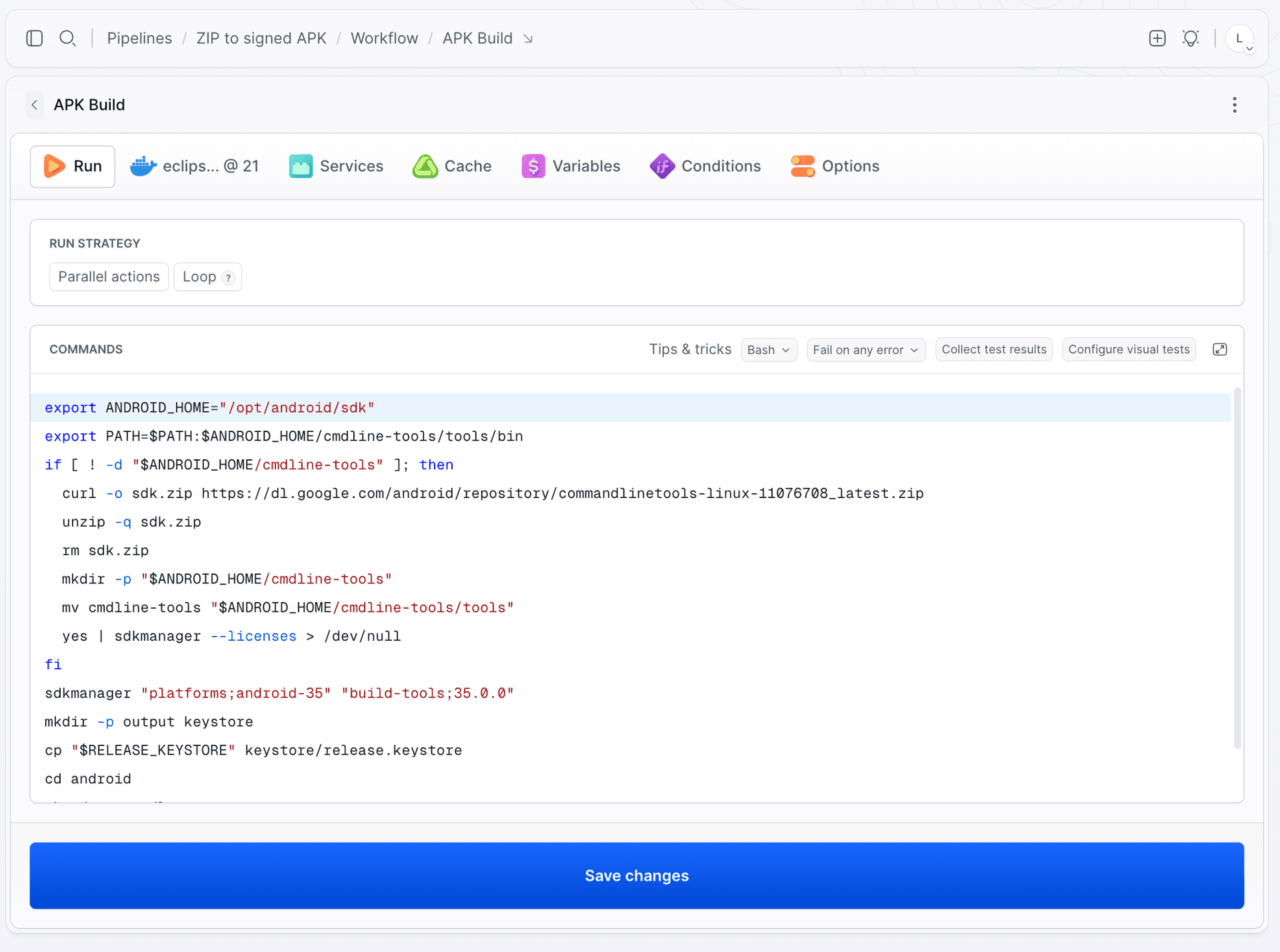The width and height of the screenshot is (1280, 952).
Task: Switch to the Run tab
Action: 73,167
